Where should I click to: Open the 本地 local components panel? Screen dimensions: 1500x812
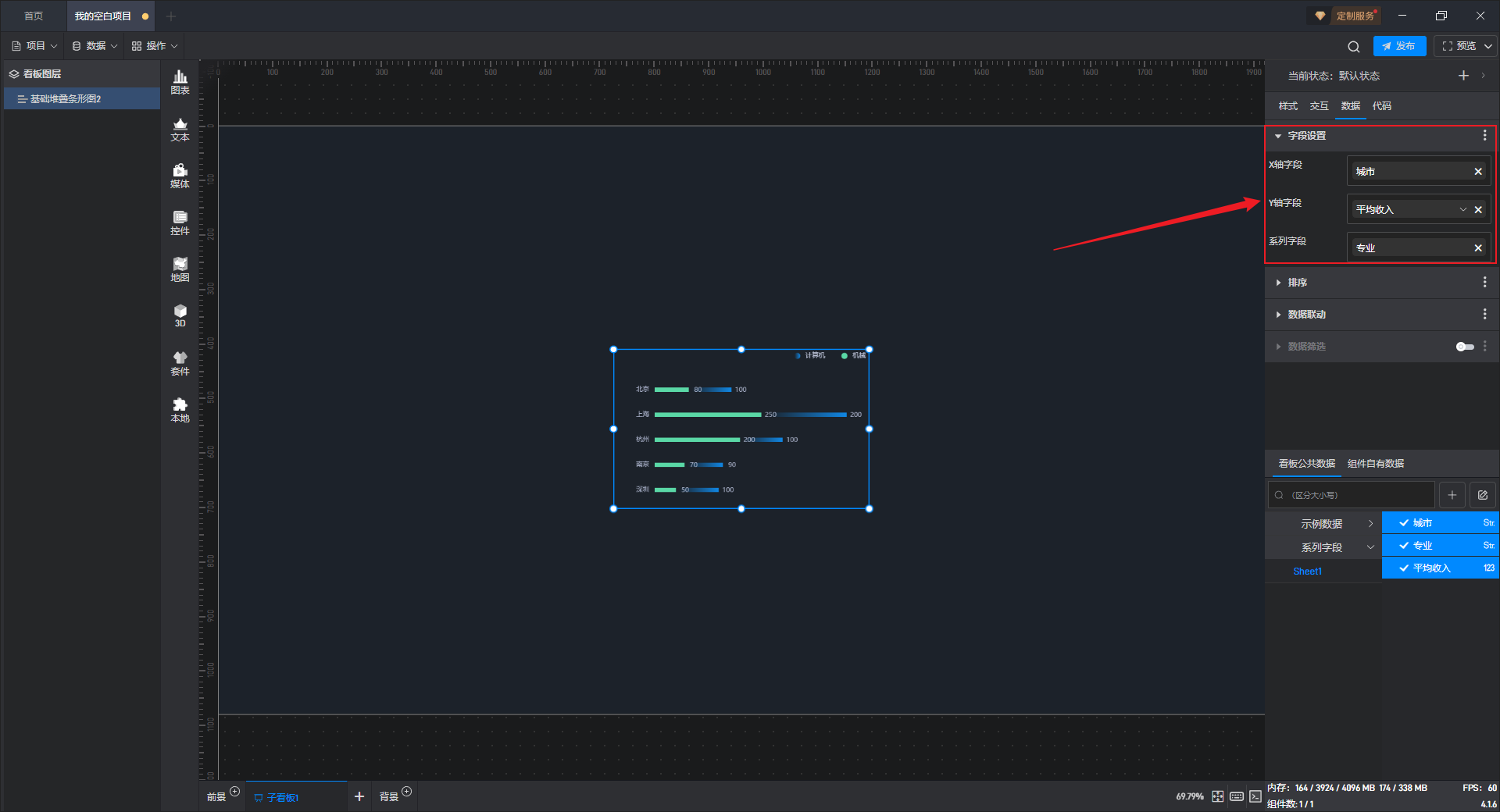pyautogui.click(x=180, y=410)
